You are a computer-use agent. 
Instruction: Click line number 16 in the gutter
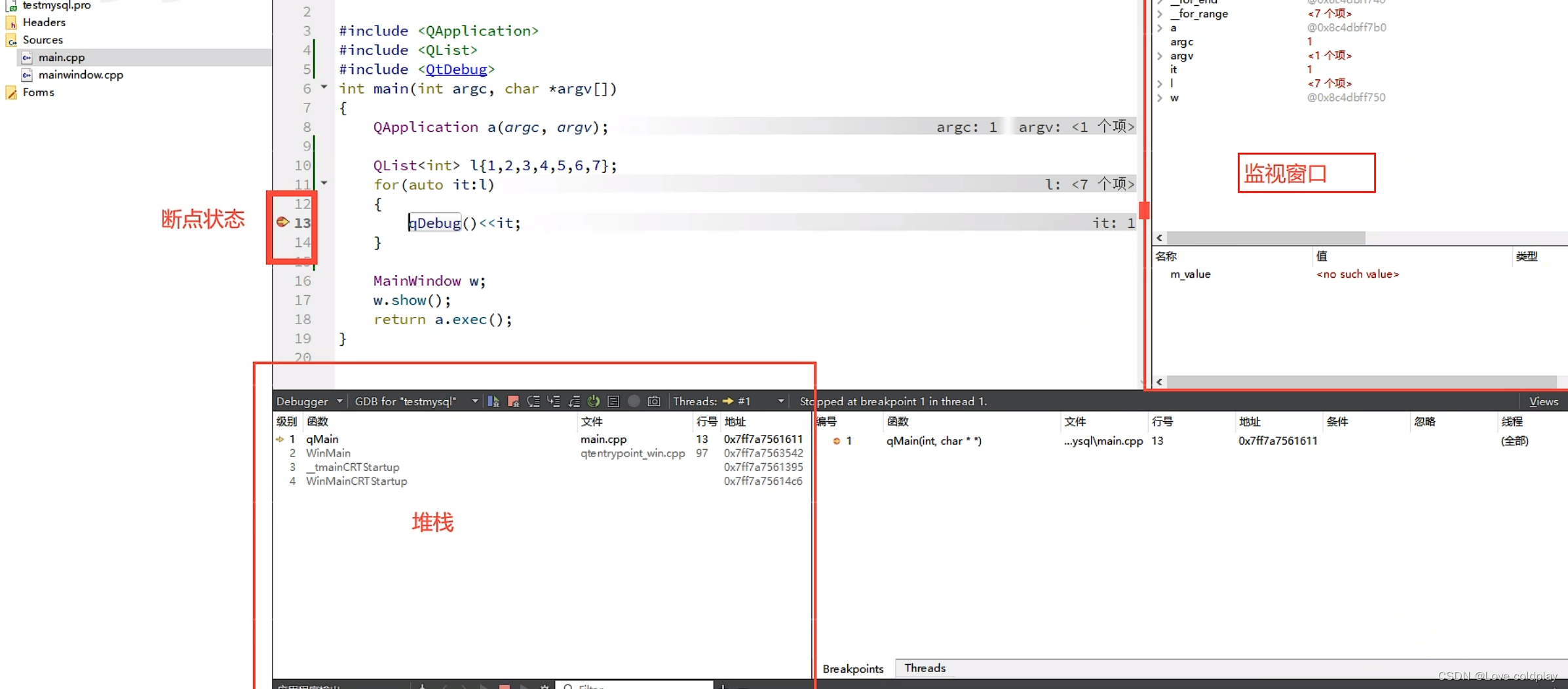[303, 281]
